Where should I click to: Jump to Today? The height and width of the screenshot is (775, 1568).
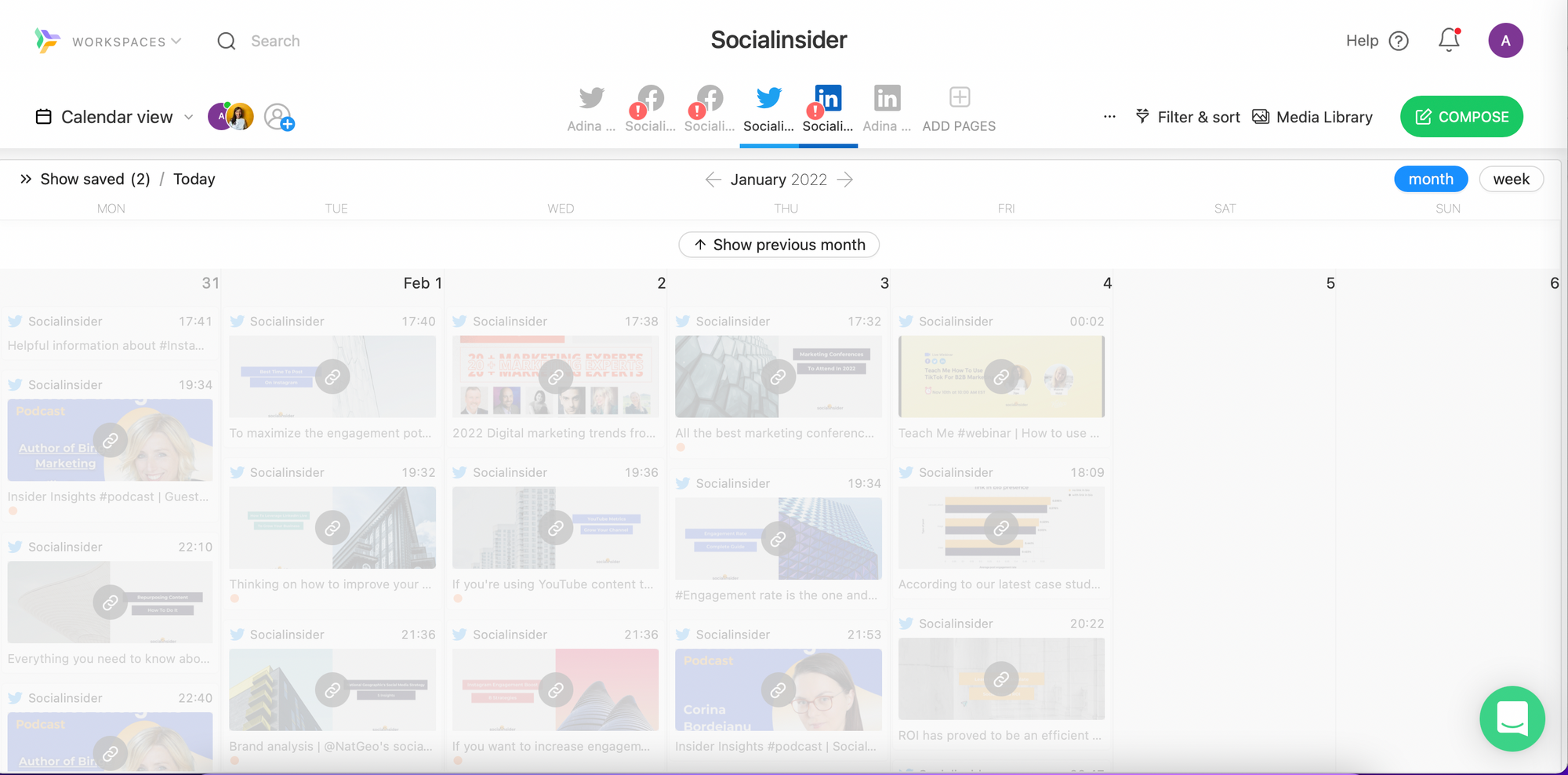tap(194, 179)
